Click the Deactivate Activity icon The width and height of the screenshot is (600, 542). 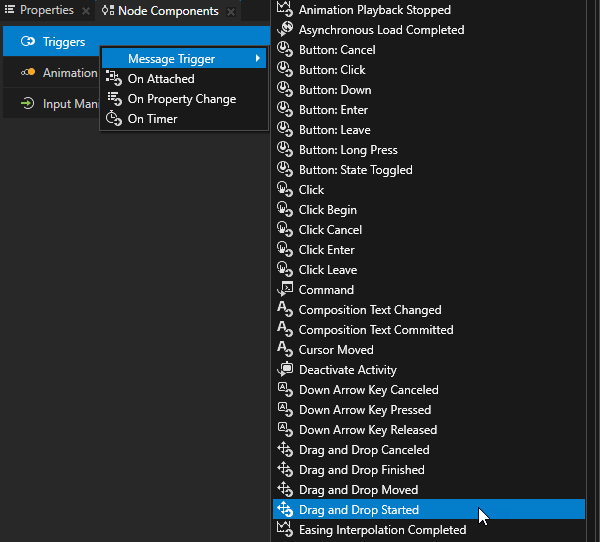click(x=285, y=369)
